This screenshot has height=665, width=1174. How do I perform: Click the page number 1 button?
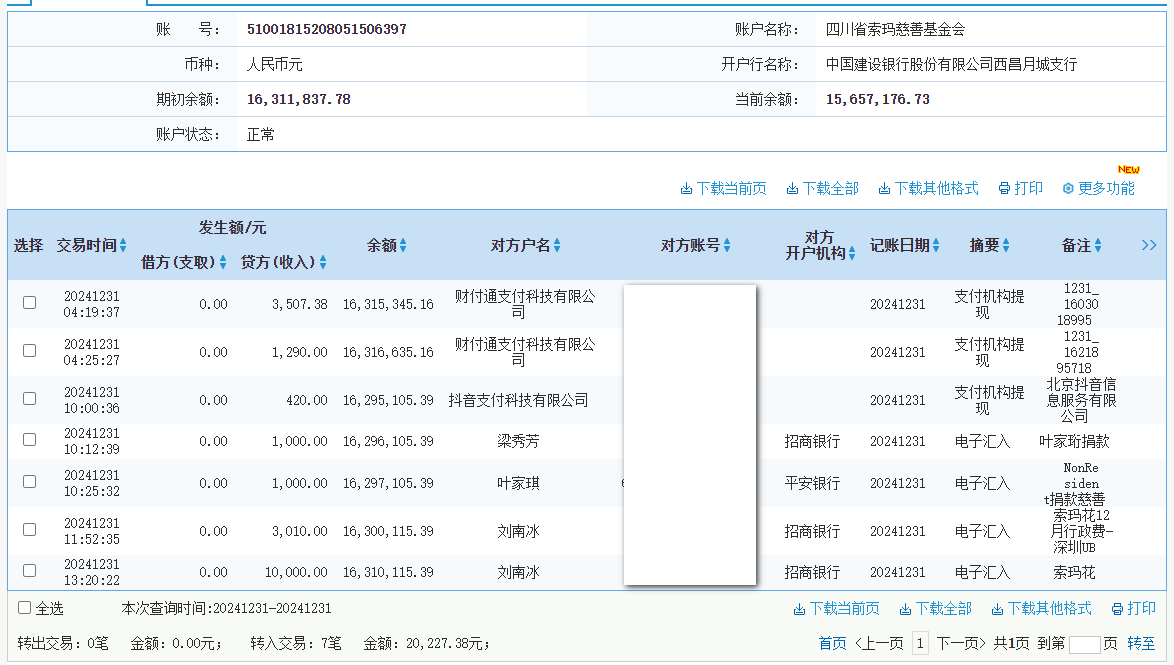click(x=920, y=643)
